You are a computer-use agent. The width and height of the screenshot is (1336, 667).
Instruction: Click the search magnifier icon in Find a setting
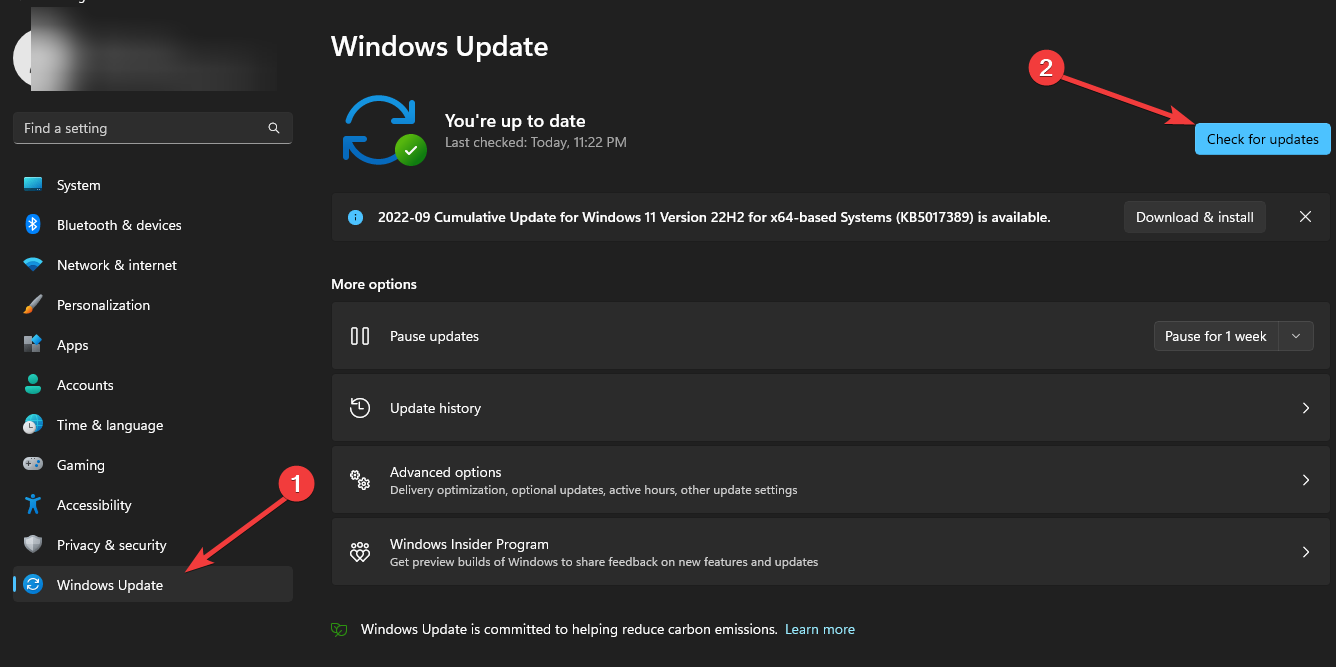point(274,128)
